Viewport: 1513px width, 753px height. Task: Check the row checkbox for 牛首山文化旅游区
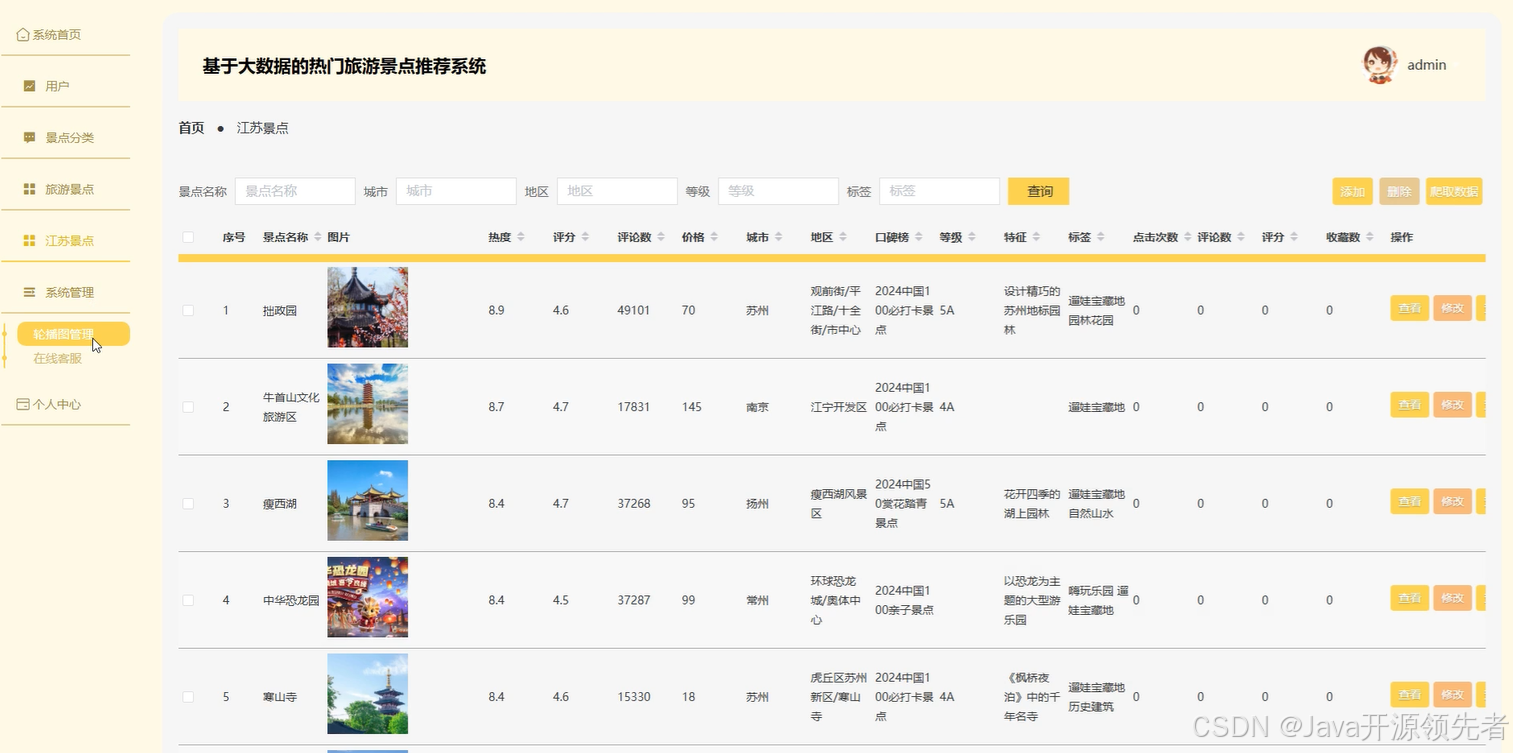[188, 407]
